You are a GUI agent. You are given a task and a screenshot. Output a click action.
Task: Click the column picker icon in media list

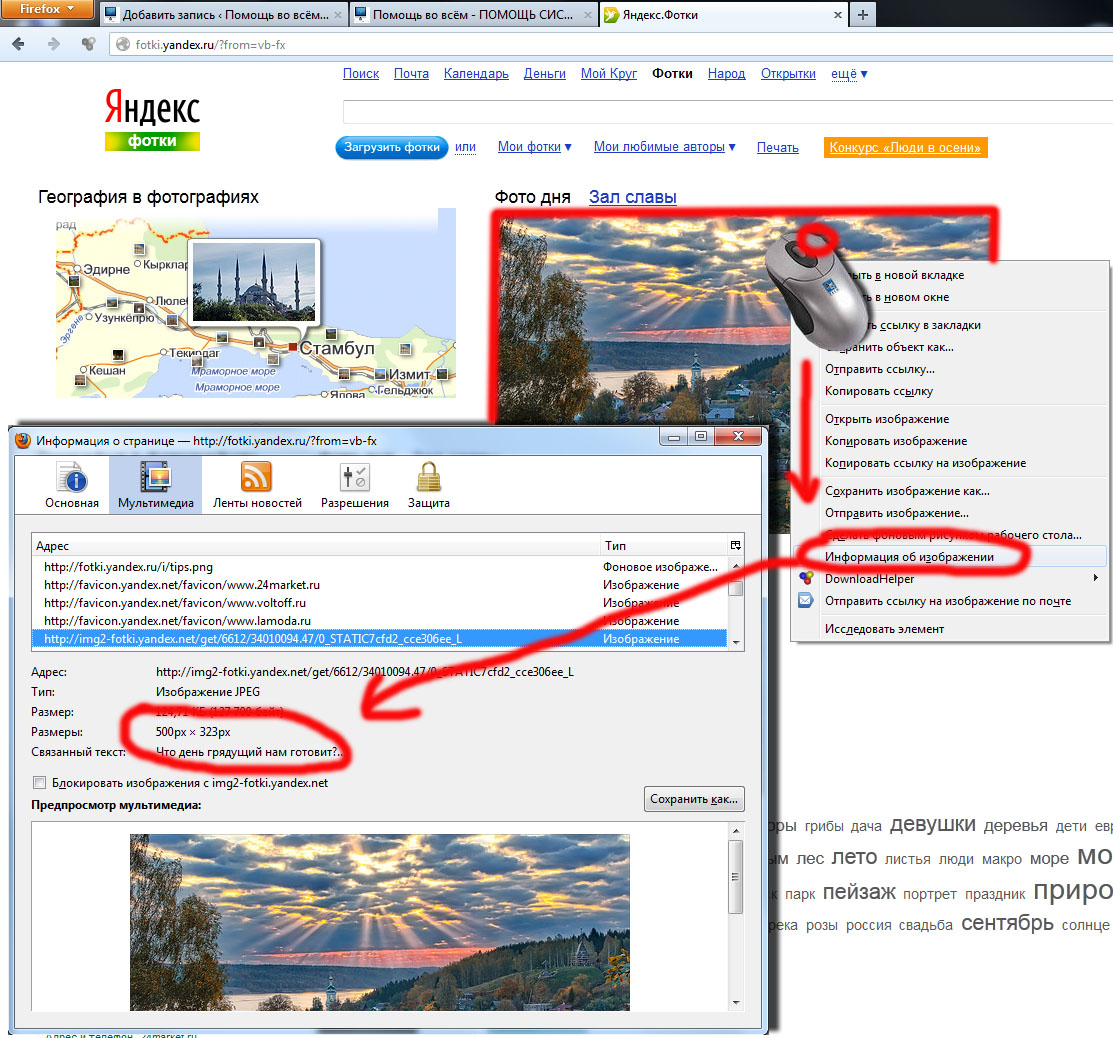click(735, 545)
